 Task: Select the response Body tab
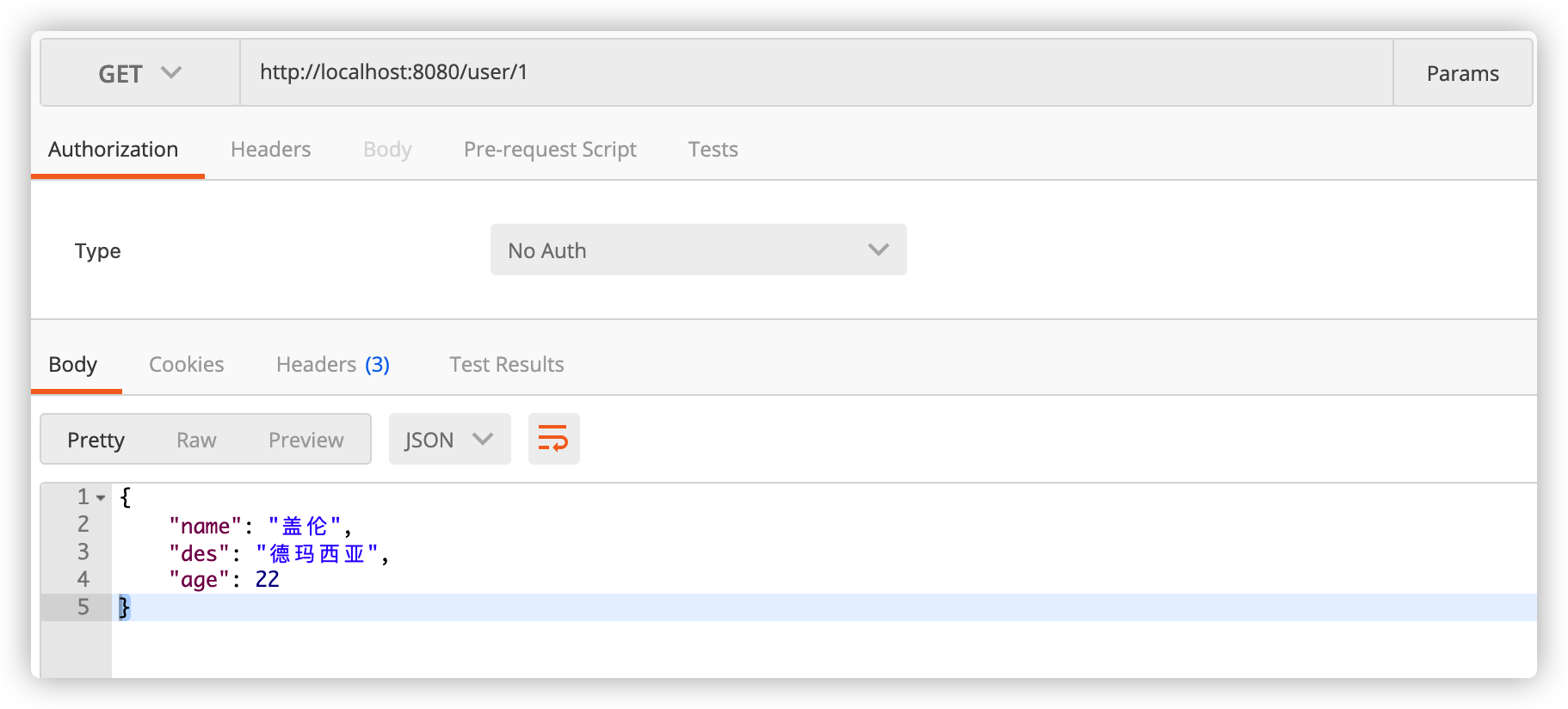pyautogui.click(x=73, y=365)
